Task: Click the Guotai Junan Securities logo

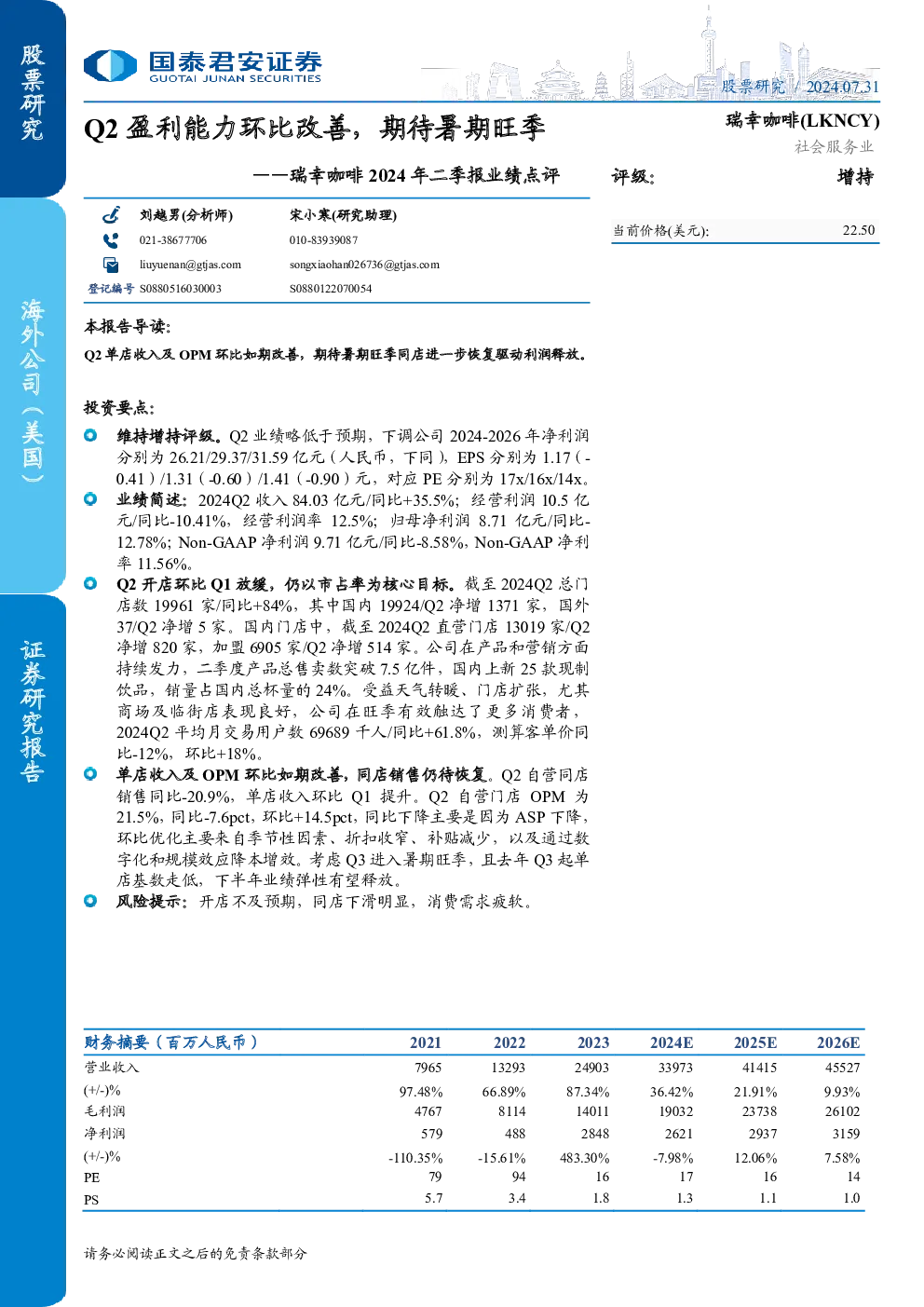Action: click(202, 66)
